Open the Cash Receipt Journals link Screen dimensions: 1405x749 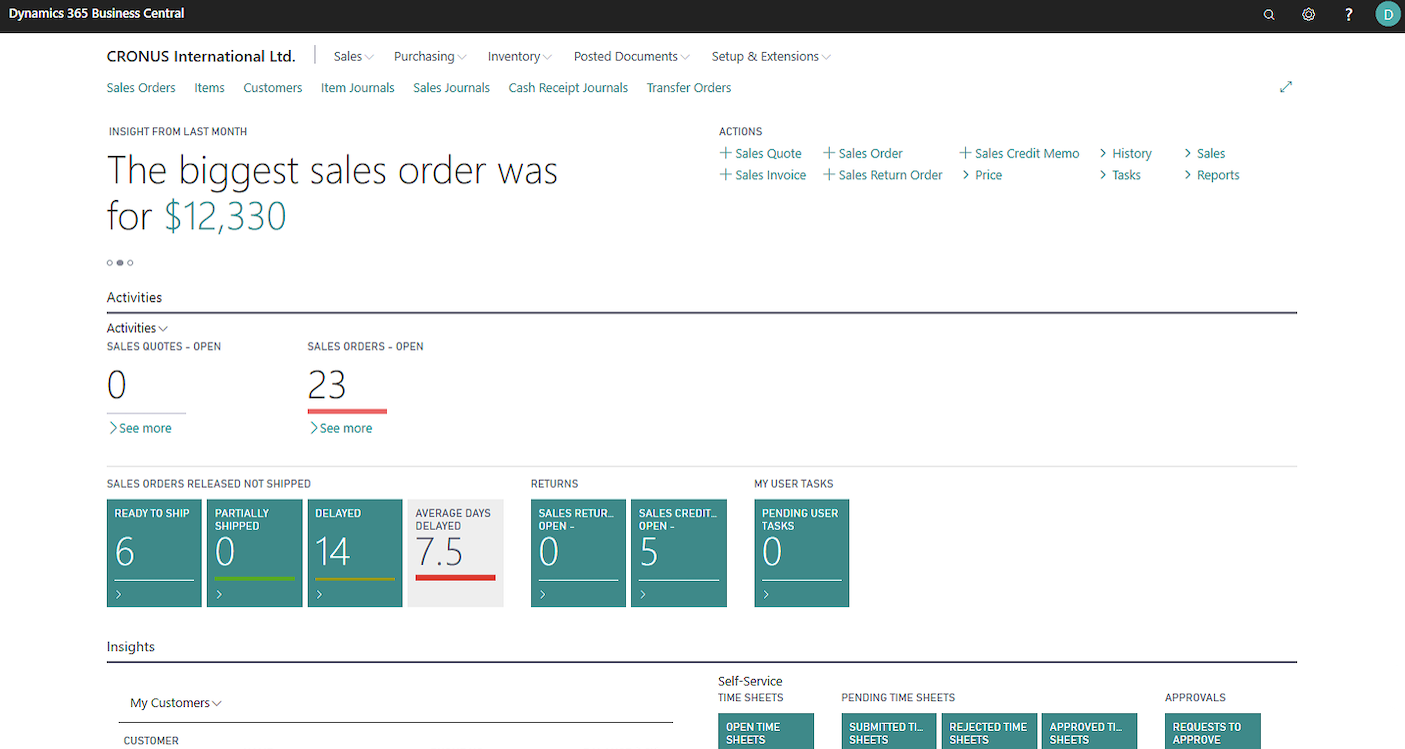[x=568, y=88]
